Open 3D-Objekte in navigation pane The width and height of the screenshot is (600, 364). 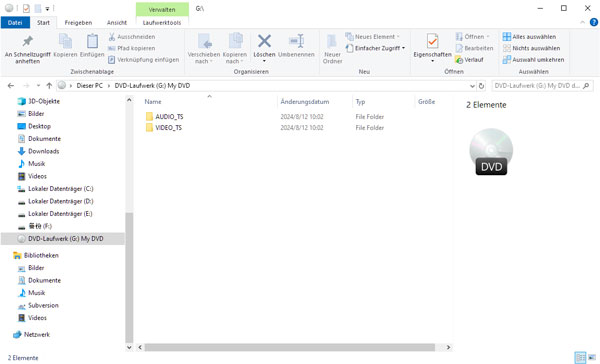39,101
